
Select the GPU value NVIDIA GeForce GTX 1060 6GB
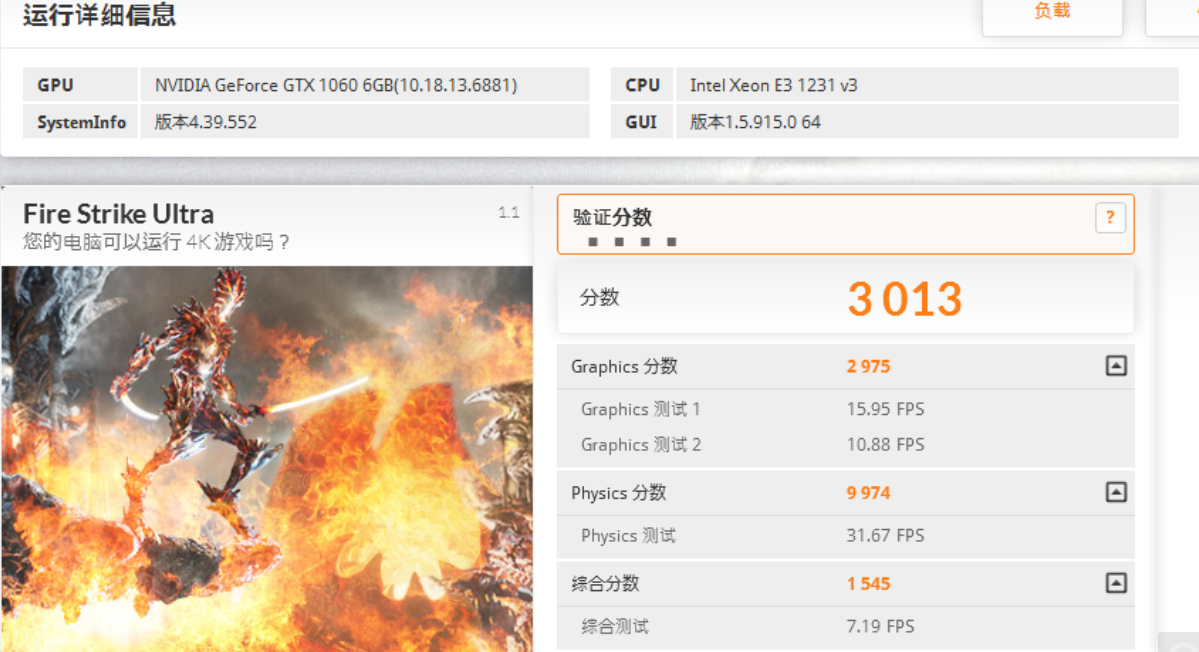tap(336, 85)
